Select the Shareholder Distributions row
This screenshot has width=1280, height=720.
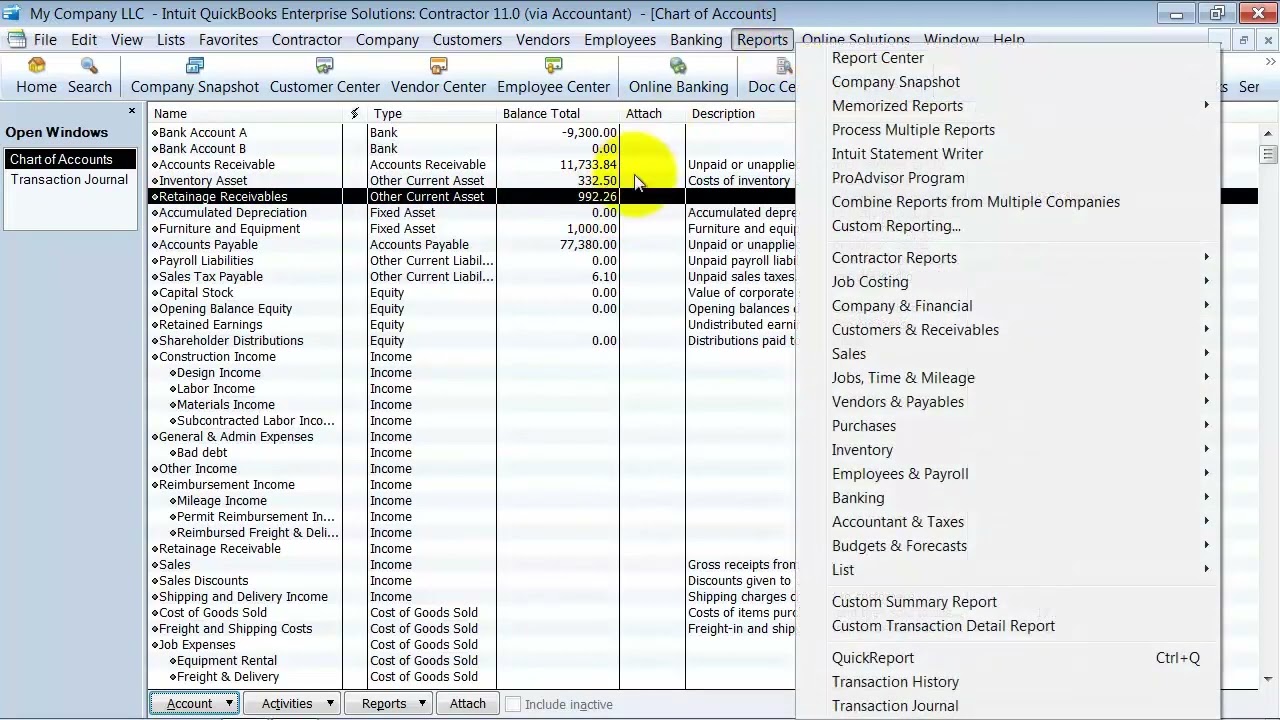[x=472, y=340]
